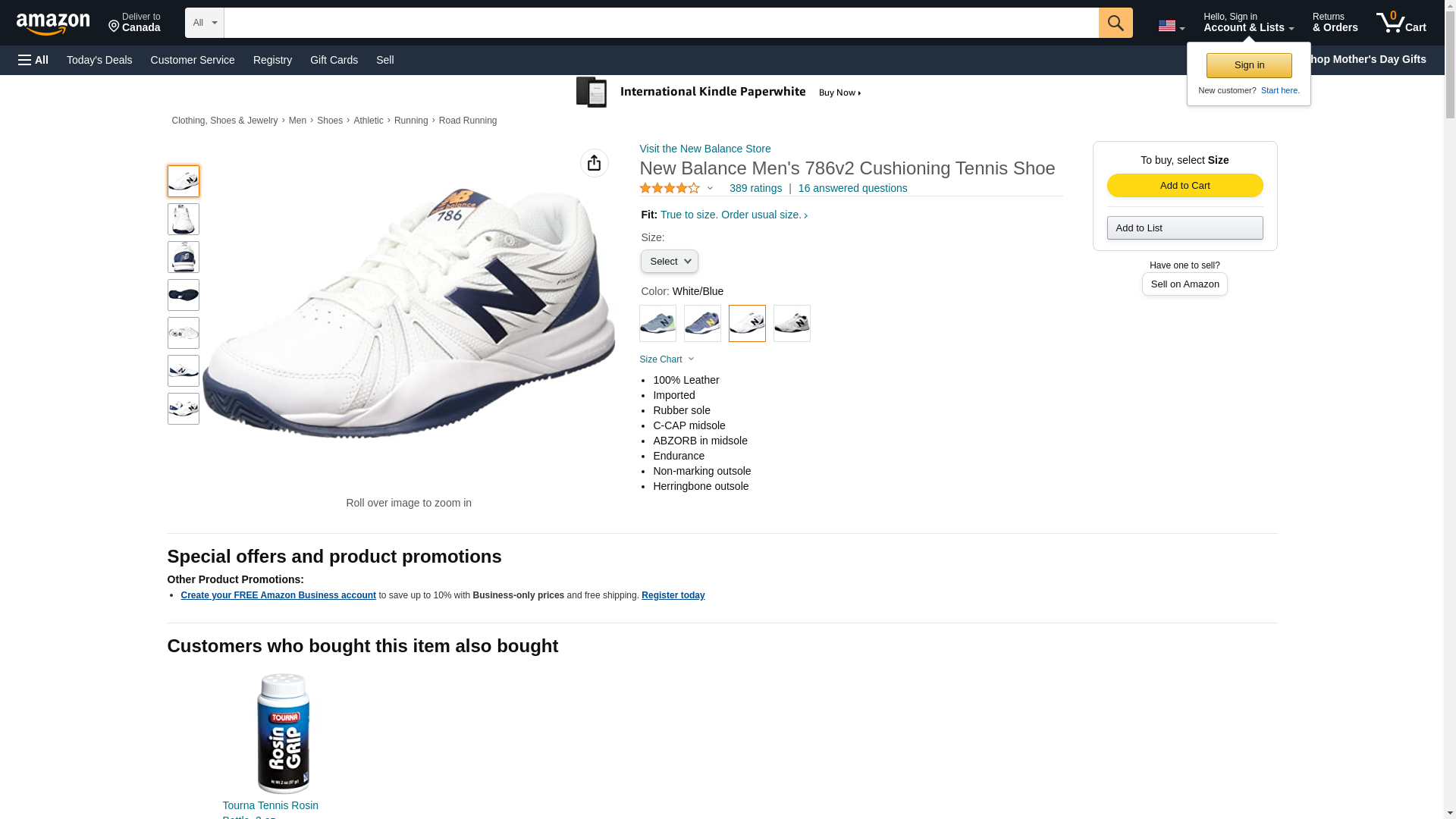The height and width of the screenshot is (819, 1456).
Task: Visit the New Balance Store link
Action: 704,149
